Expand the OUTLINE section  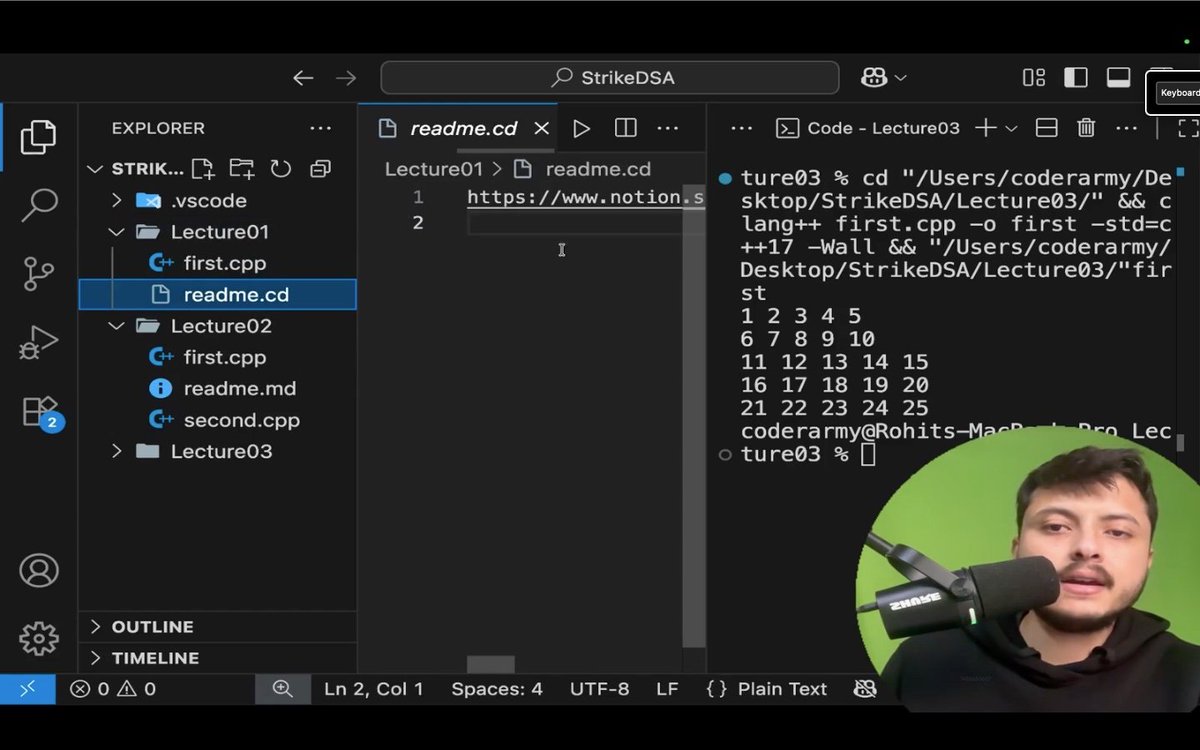click(218, 627)
